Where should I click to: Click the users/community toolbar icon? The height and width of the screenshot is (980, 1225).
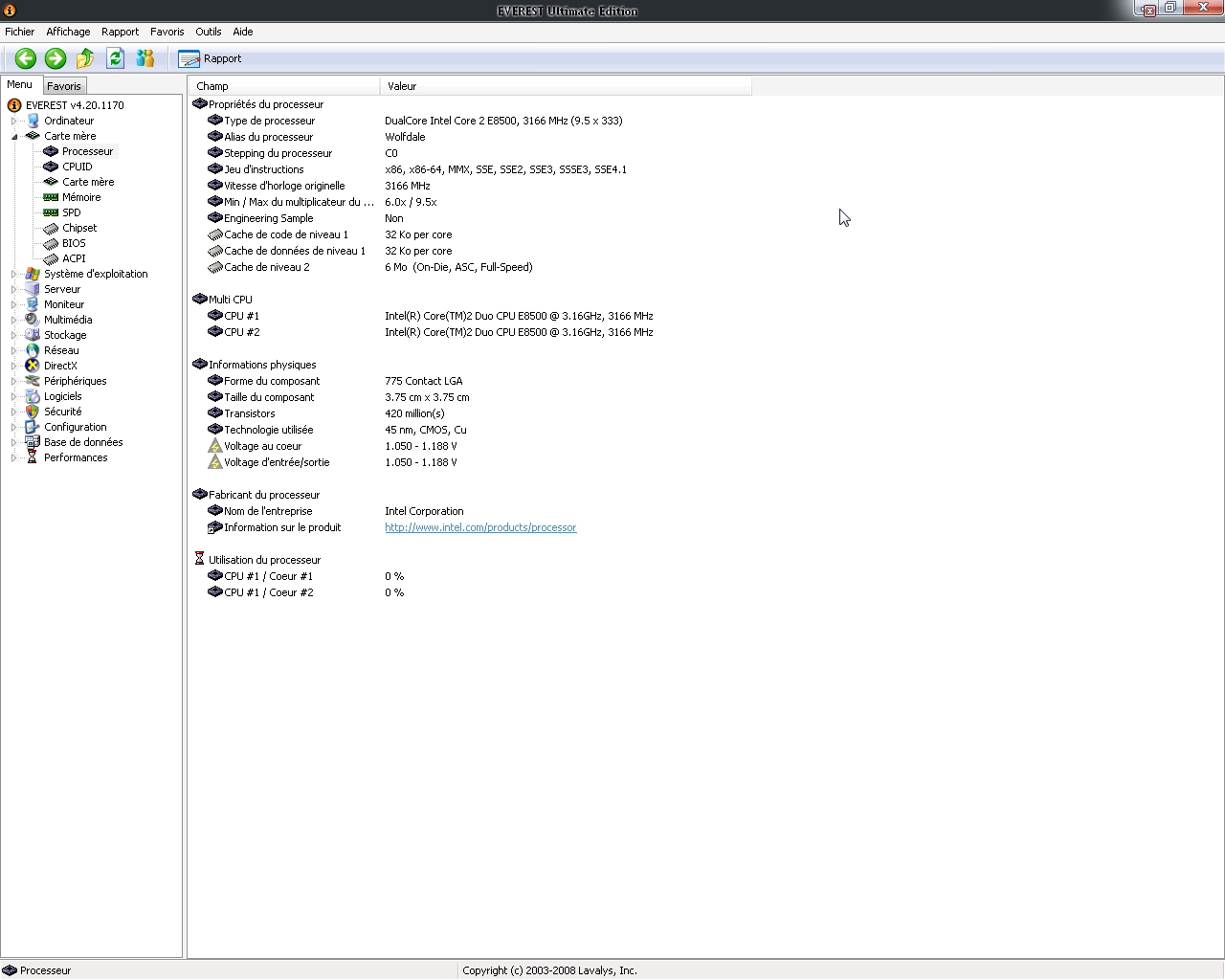145,58
